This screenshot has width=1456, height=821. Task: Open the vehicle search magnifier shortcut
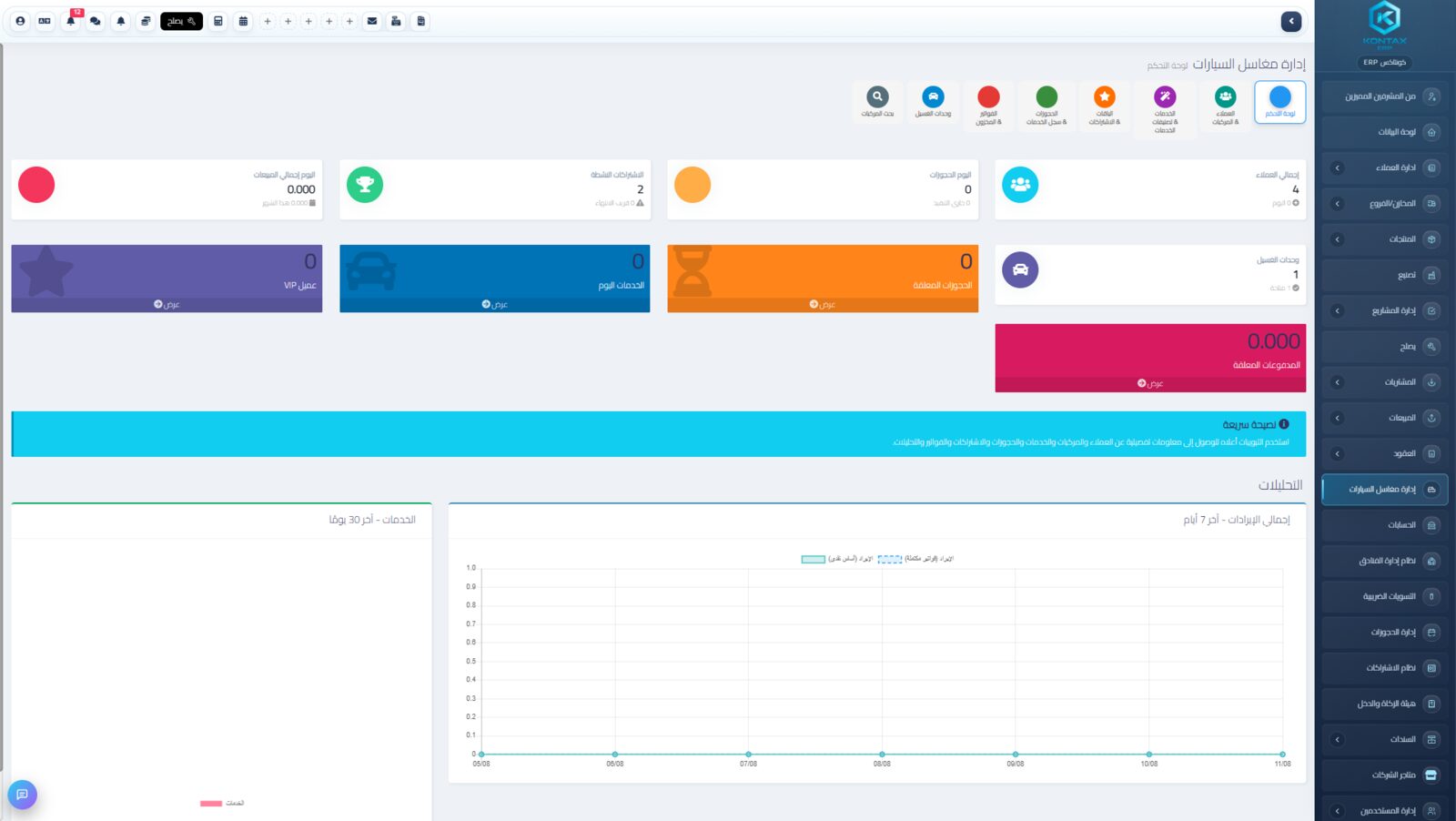(x=877, y=102)
